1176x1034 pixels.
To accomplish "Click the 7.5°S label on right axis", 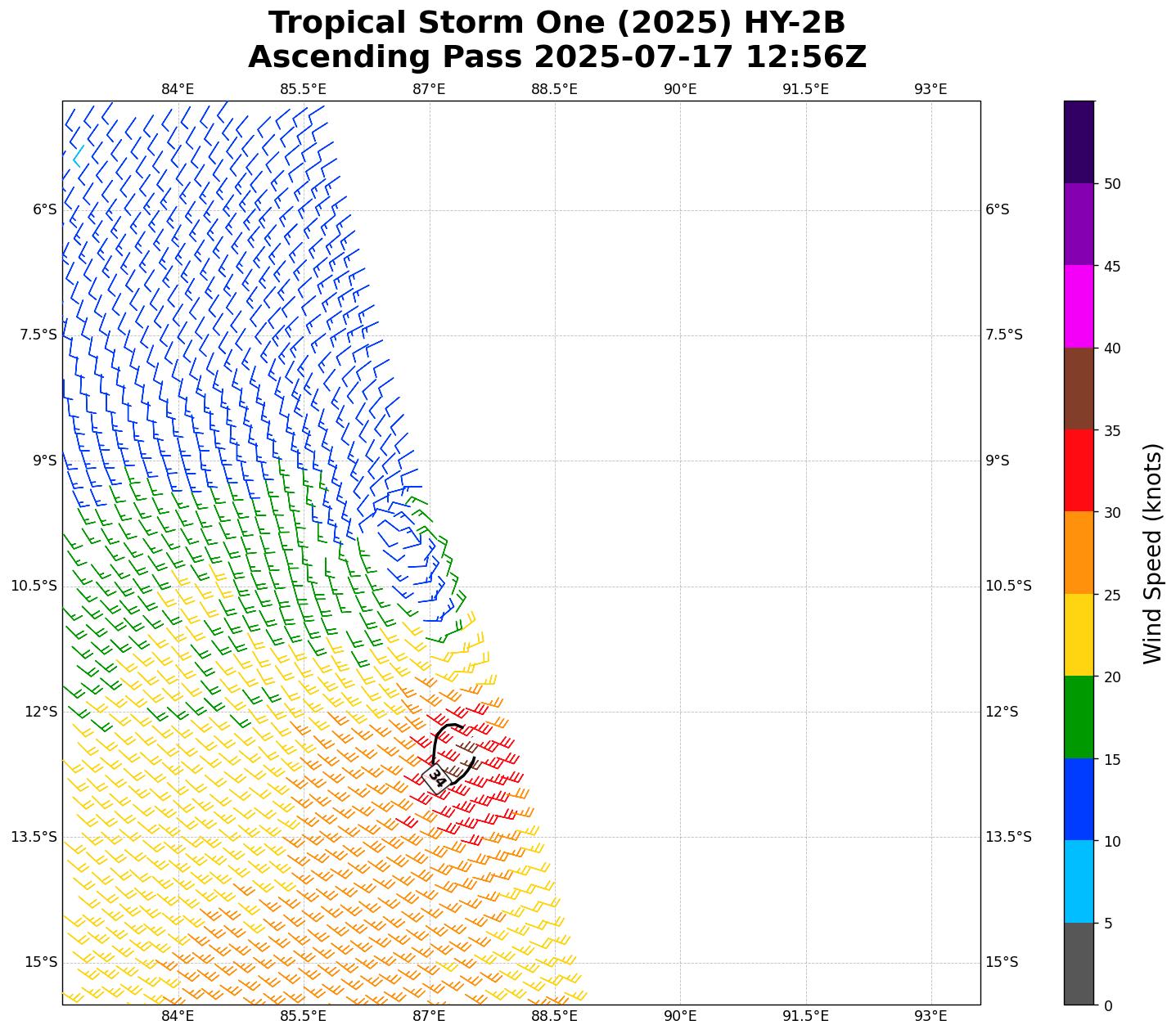I will click(1003, 335).
